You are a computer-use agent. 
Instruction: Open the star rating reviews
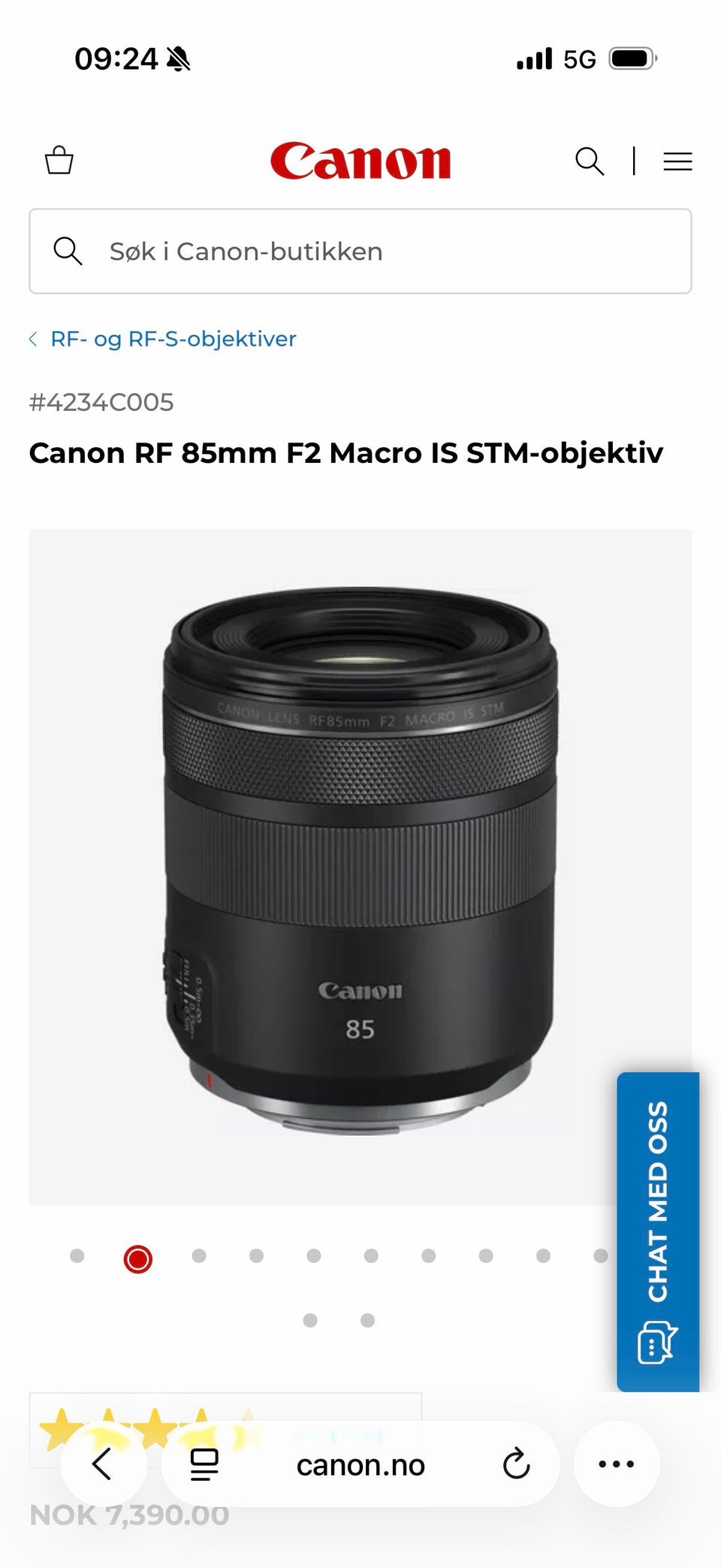tap(150, 1429)
